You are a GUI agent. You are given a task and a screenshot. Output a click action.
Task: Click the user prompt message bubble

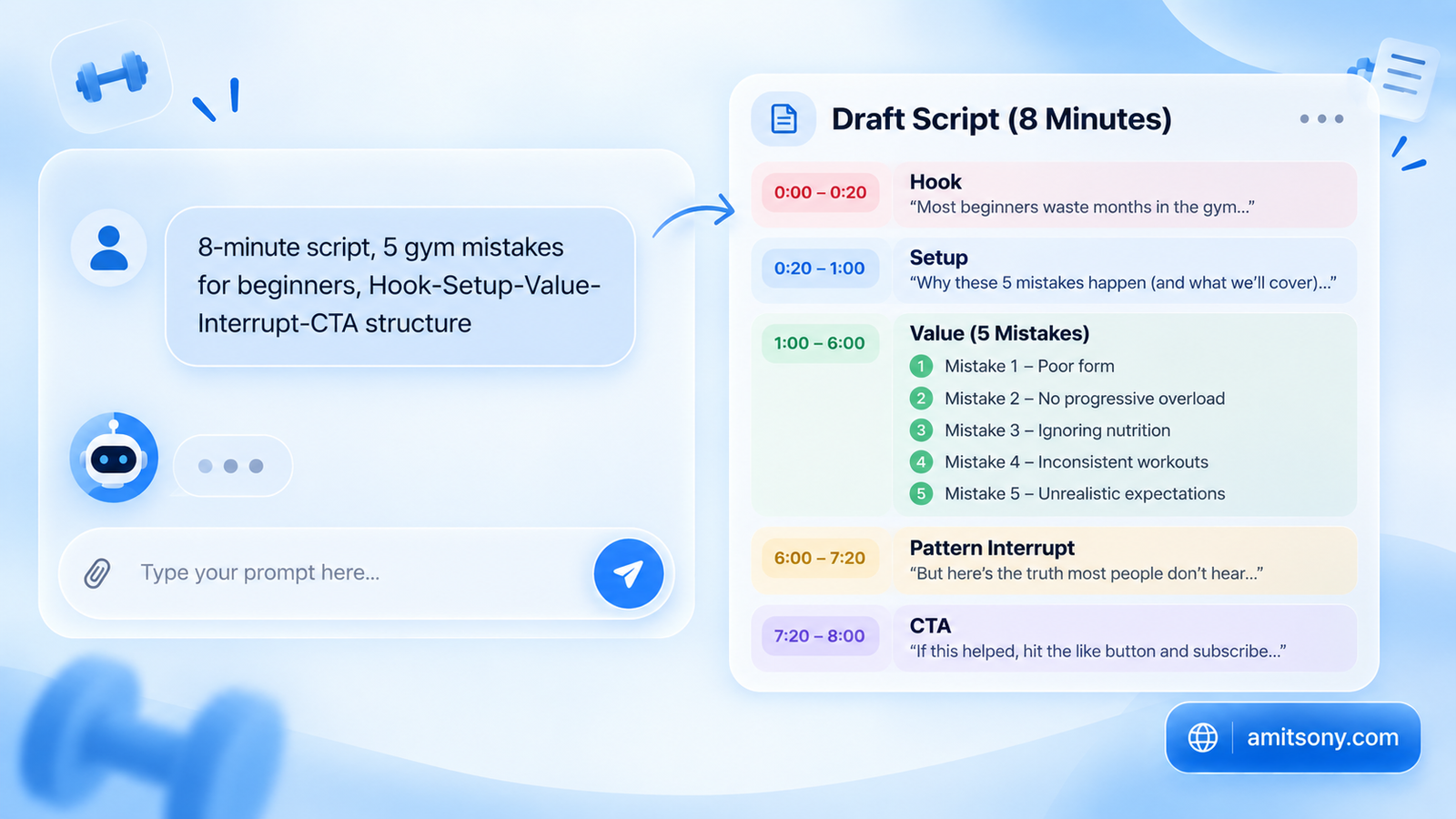(x=400, y=287)
